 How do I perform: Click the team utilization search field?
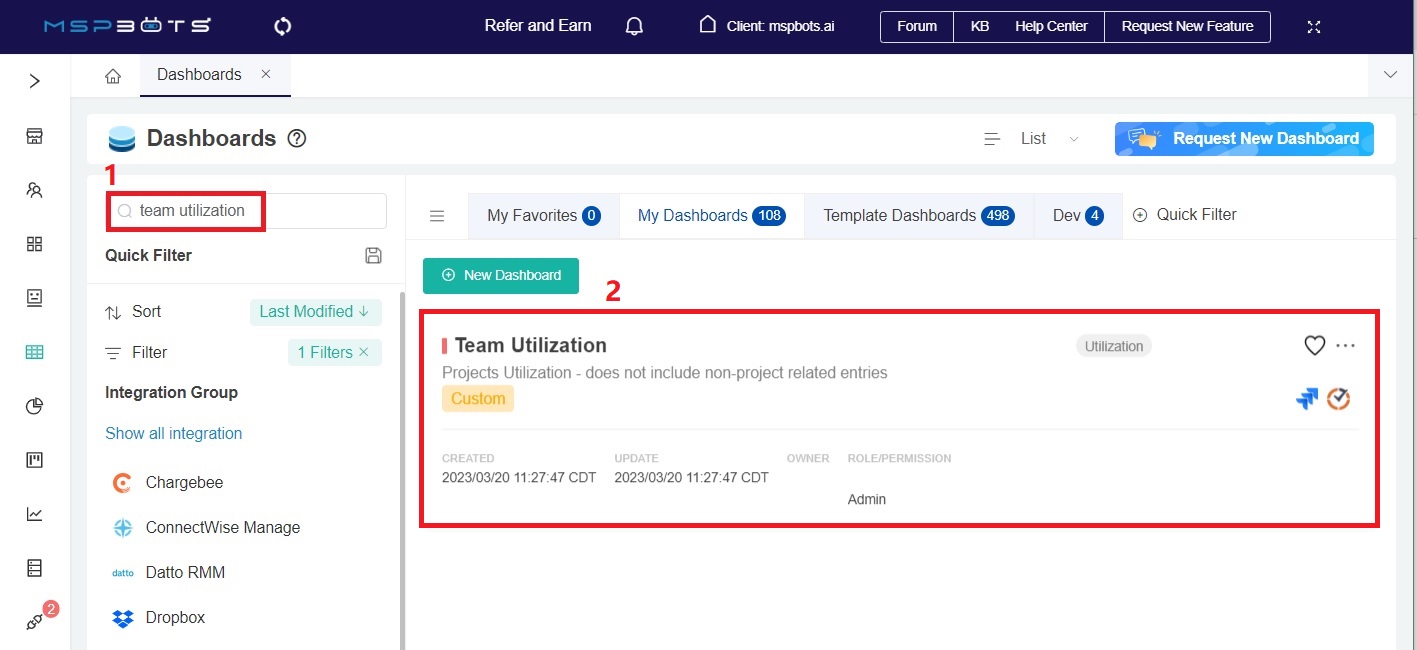(x=250, y=211)
